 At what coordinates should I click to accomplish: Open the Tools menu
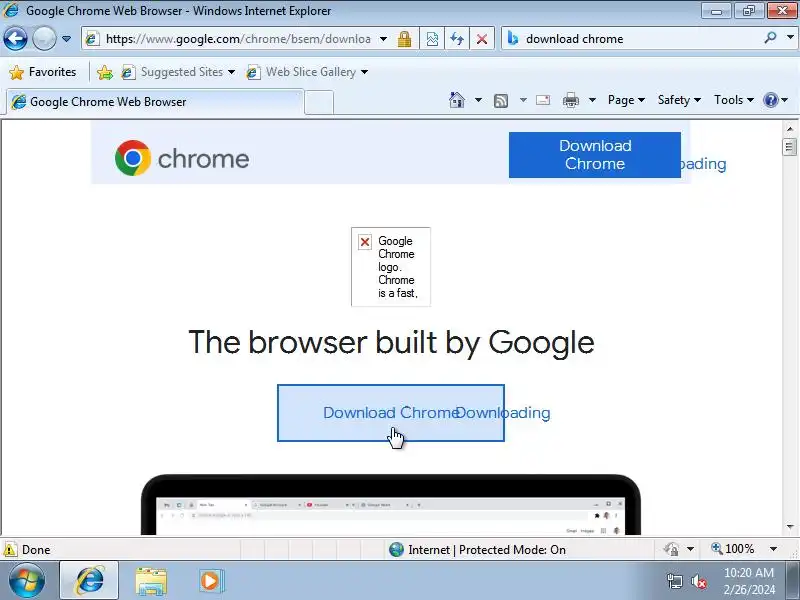tap(734, 100)
